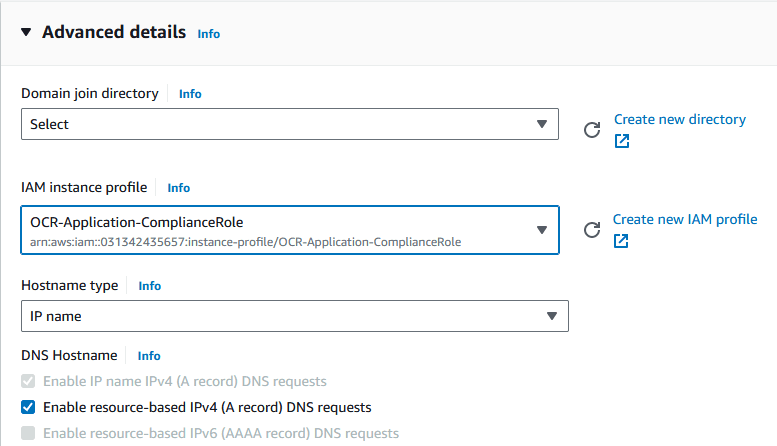The width and height of the screenshot is (777, 446).
Task: Refresh the Domain join directory list
Action: point(592,130)
